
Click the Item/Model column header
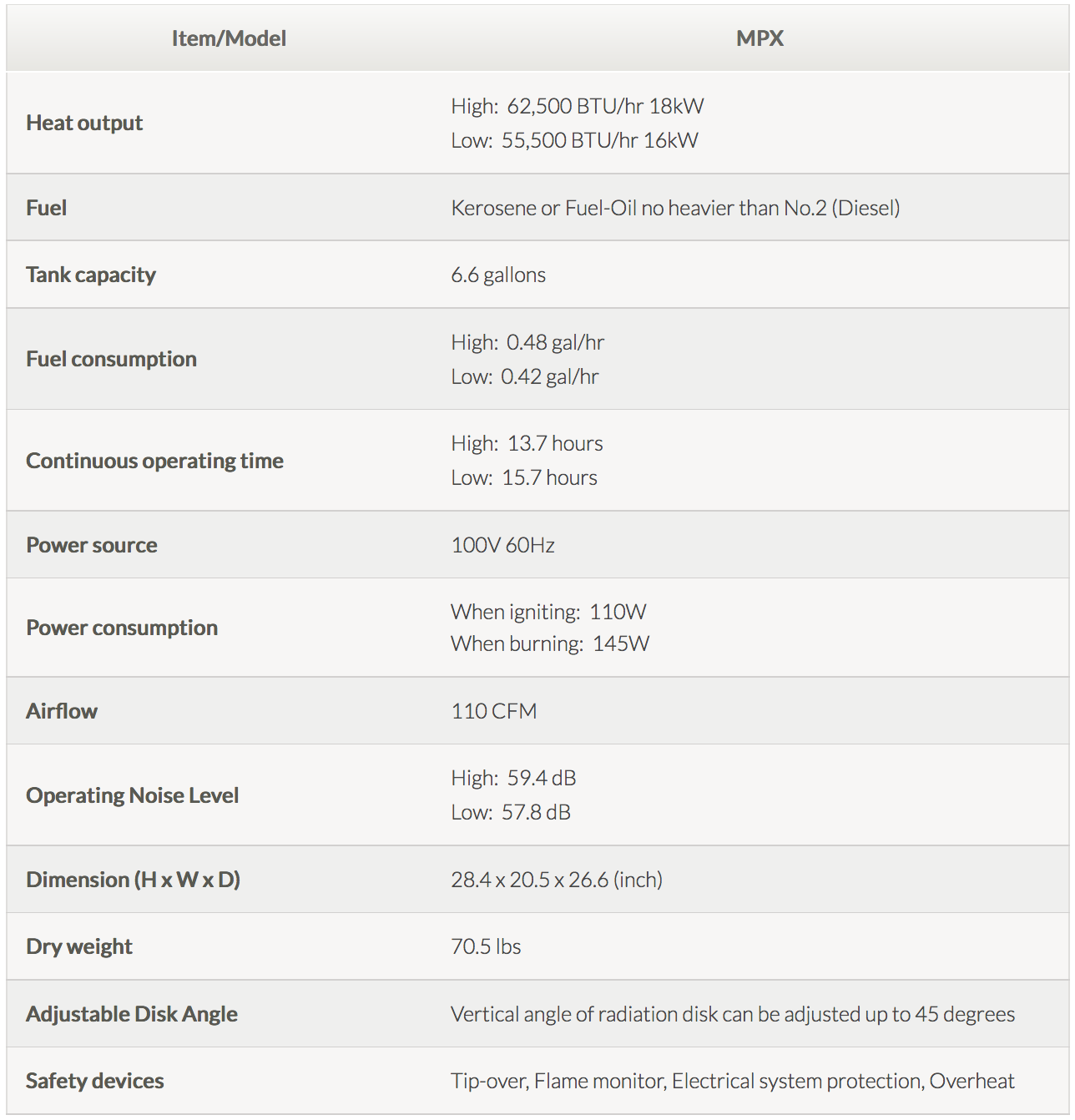[229, 38]
